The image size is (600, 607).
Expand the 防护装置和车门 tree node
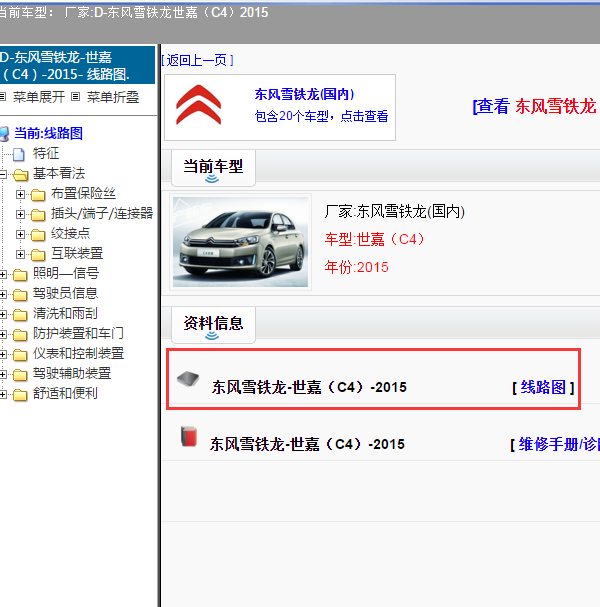[3, 334]
